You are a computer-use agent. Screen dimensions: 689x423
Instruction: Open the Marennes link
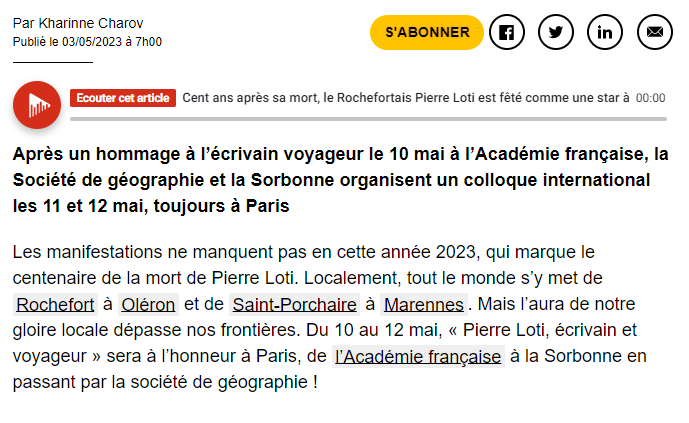(423, 304)
